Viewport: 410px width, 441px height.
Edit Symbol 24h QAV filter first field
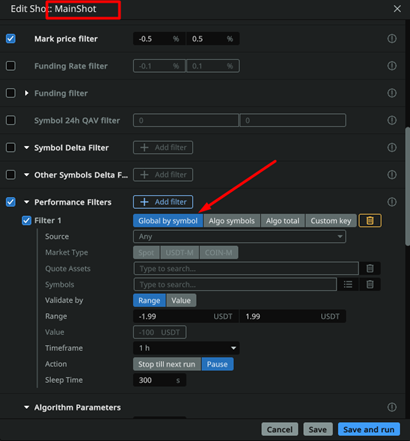pyautogui.click(x=186, y=120)
